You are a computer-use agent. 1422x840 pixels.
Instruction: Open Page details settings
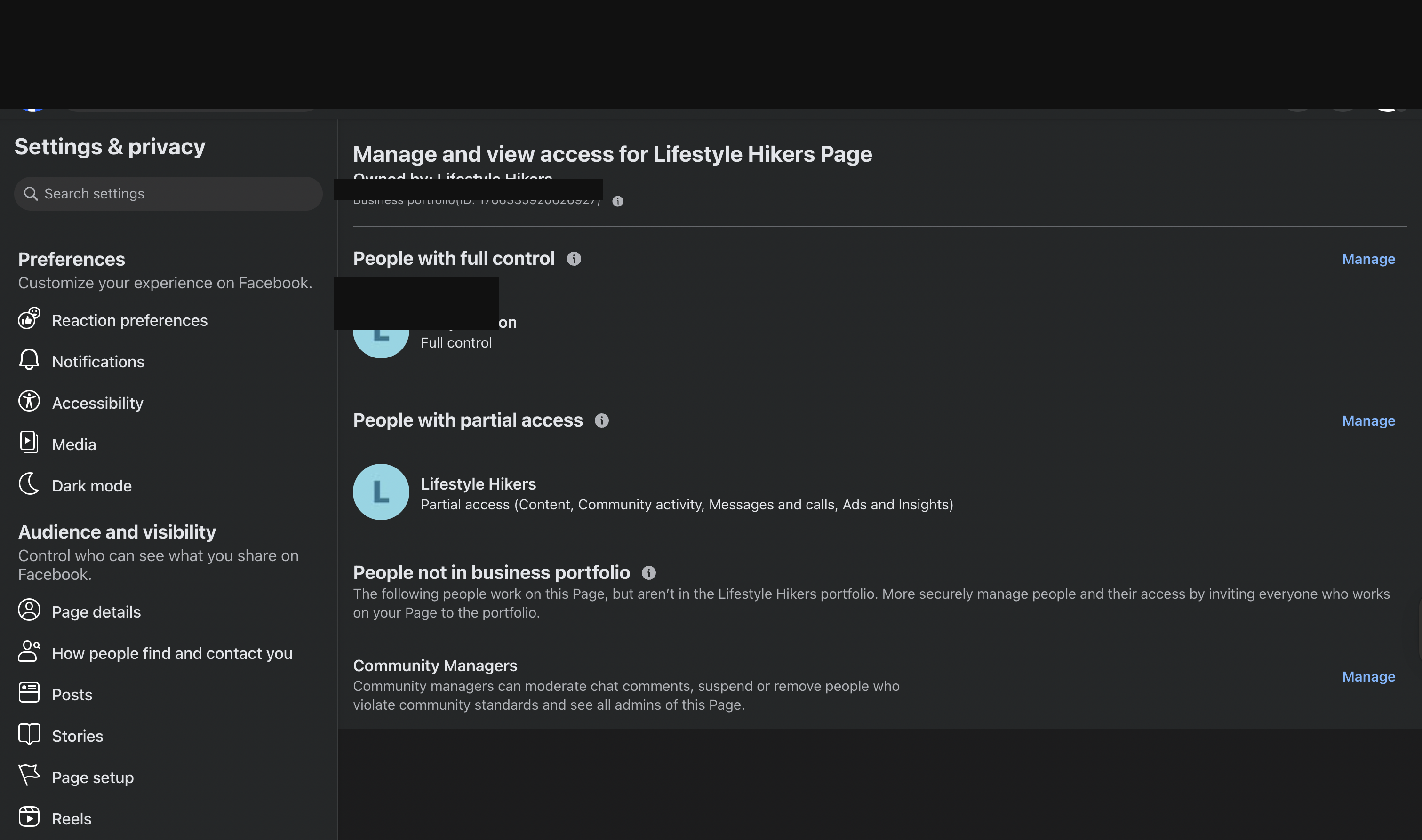tap(96, 611)
